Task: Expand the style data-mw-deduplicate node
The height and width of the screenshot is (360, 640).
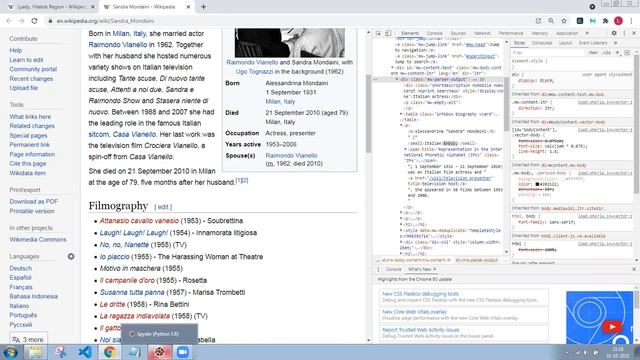Action: tap(401, 231)
